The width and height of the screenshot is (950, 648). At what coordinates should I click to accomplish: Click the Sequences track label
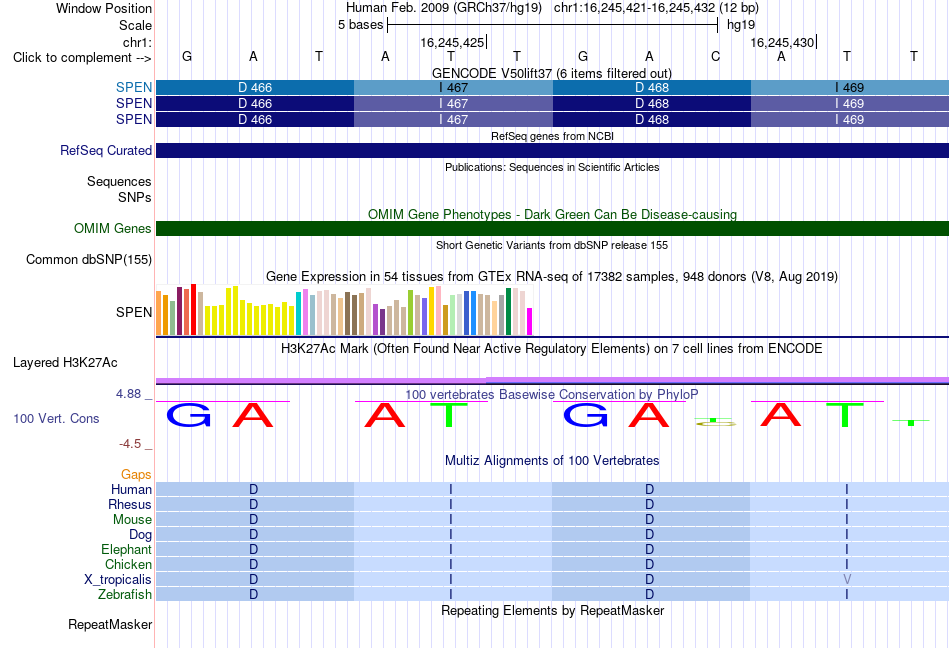(x=119, y=181)
